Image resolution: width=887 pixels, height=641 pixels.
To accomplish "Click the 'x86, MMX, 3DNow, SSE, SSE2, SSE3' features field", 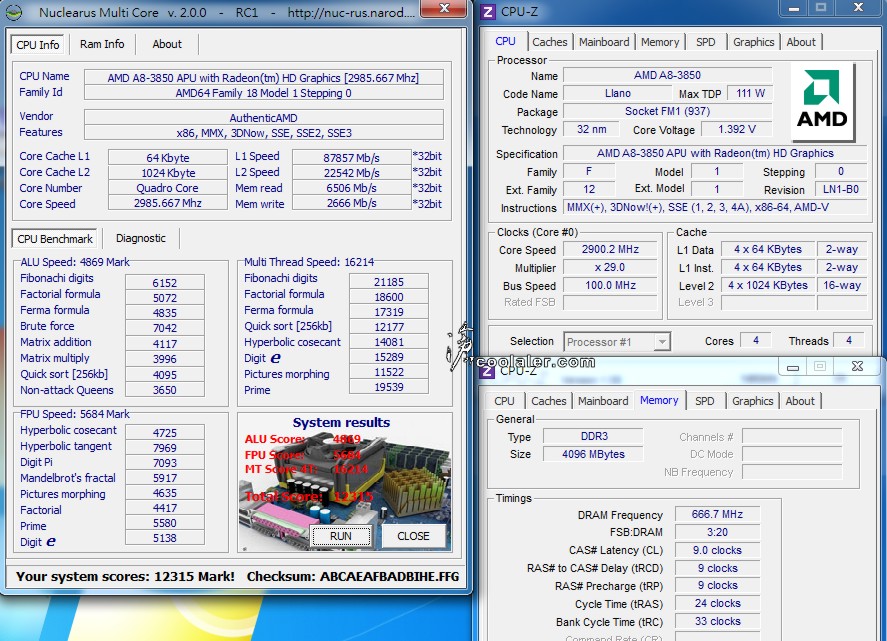I will point(263,133).
